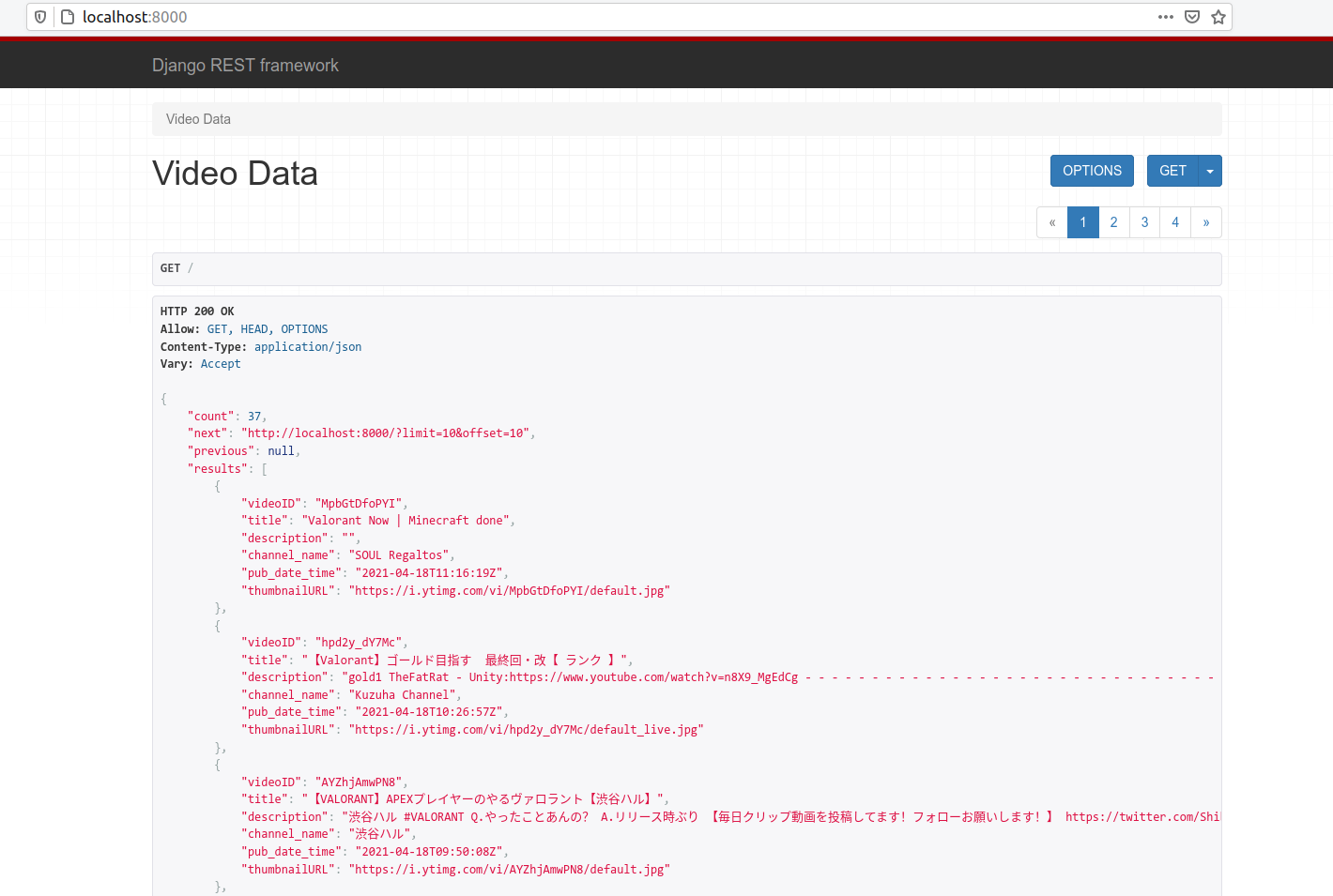Screen dimensions: 1333x896
Task: Select current pagination page 1
Action: pyautogui.click(x=1083, y=222)
